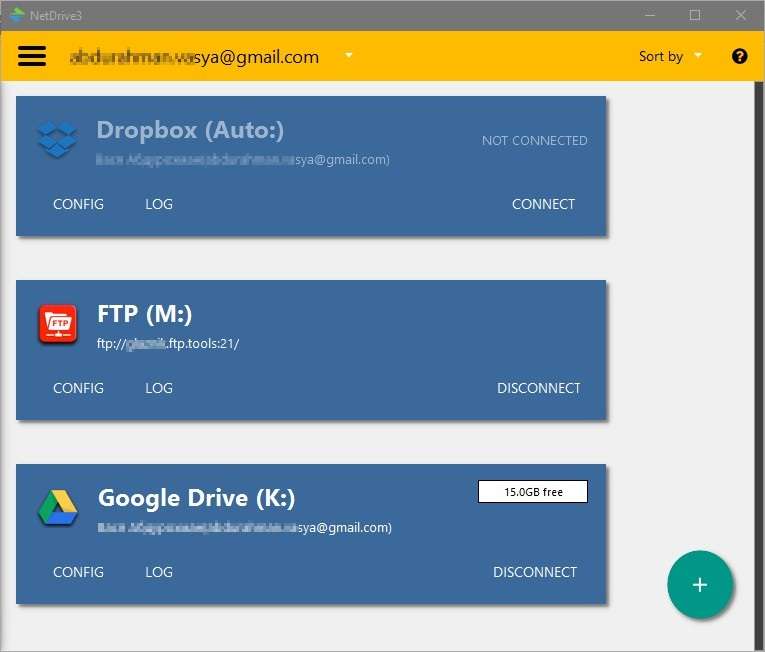Connect the Dropbox drive
Screen dimensions: 765x652
point(543,204)
